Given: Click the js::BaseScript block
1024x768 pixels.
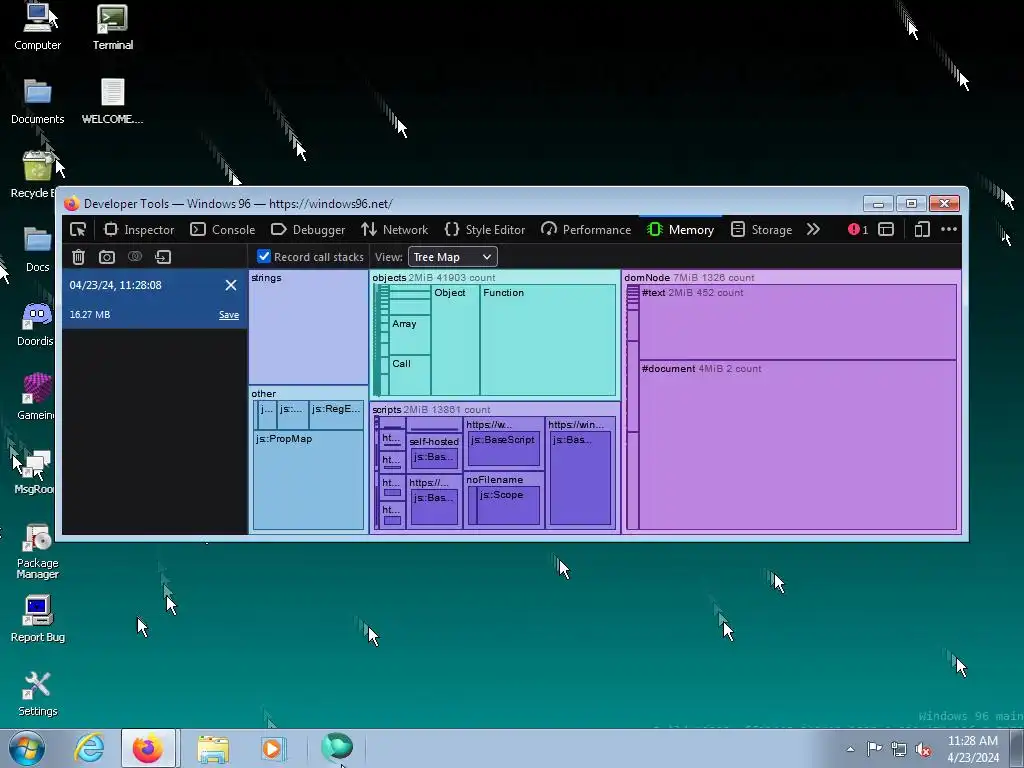Looking at the screenshot, I should 504,447.
